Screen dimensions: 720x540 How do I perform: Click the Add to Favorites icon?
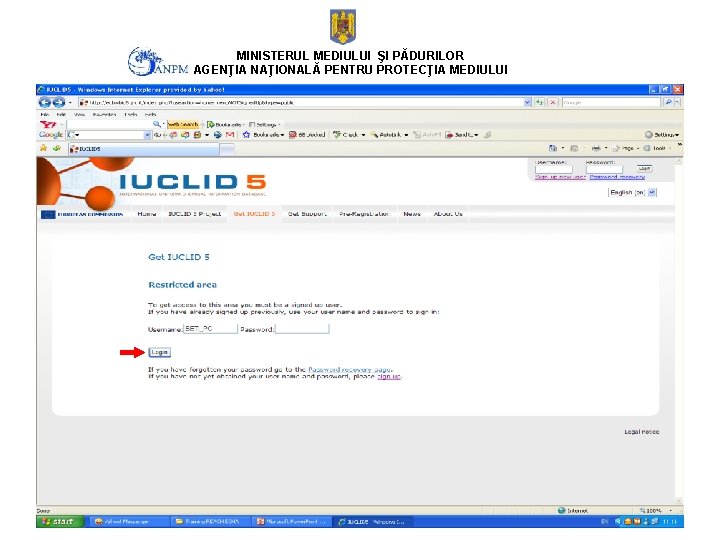pos(57,148)
